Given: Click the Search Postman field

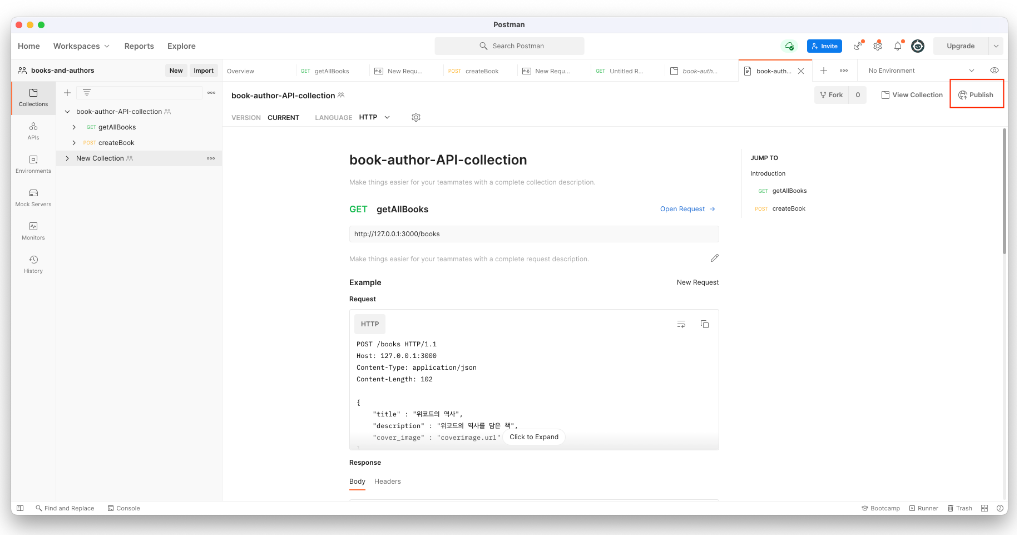Looking at the screenshot, I should (x=509, y=46).
